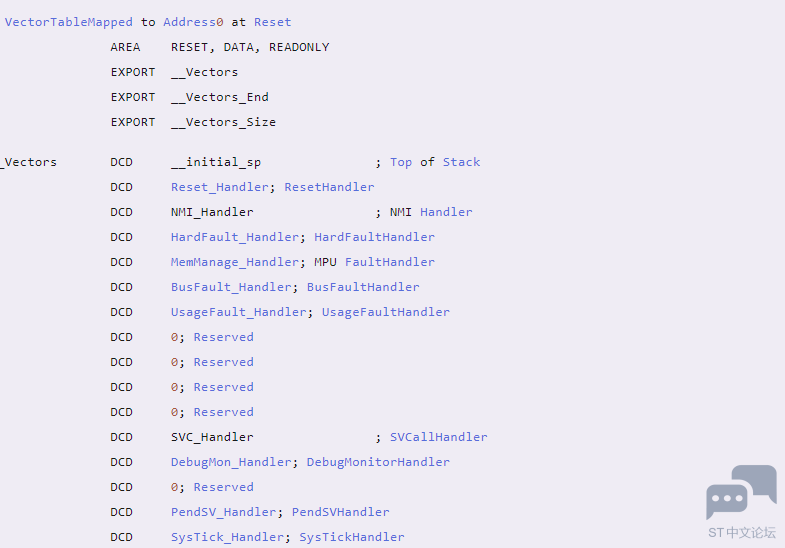The height and width of the screenshot is (548, 785).
Task: Click the Reset_Handler code token
Action: tap(220, 187)
